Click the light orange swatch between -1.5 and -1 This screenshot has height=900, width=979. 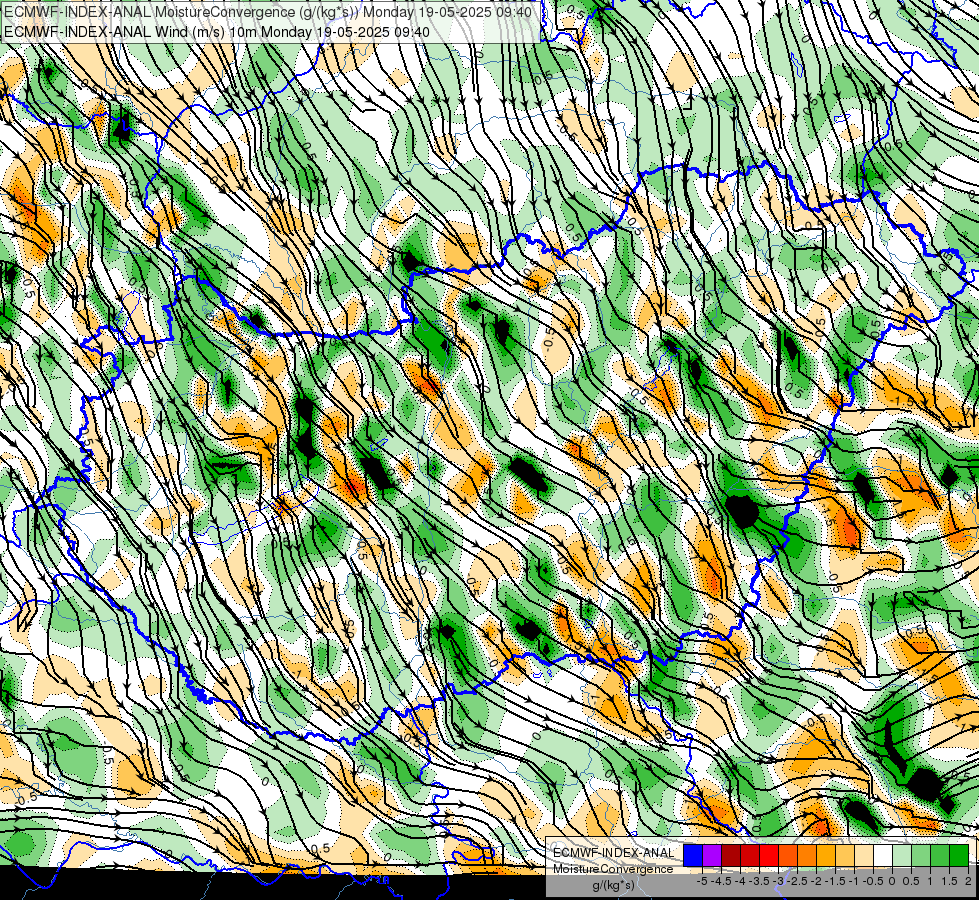click(845, 856)
